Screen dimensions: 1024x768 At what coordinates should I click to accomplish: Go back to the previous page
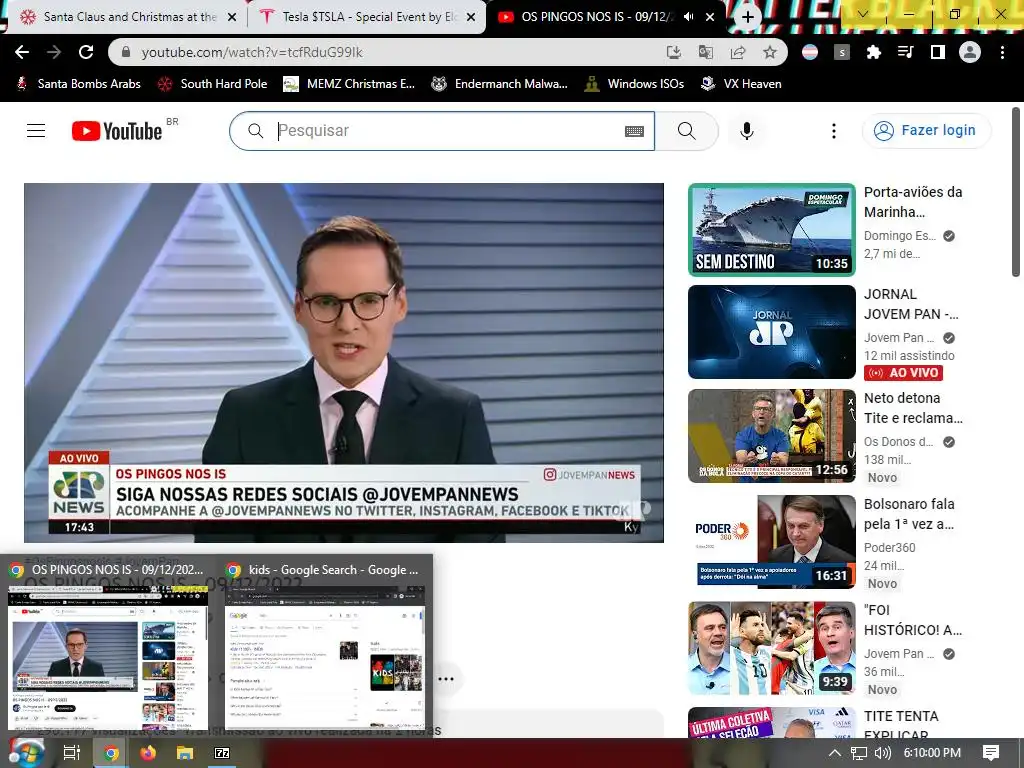pyautogui.click(x=22, y=52)
